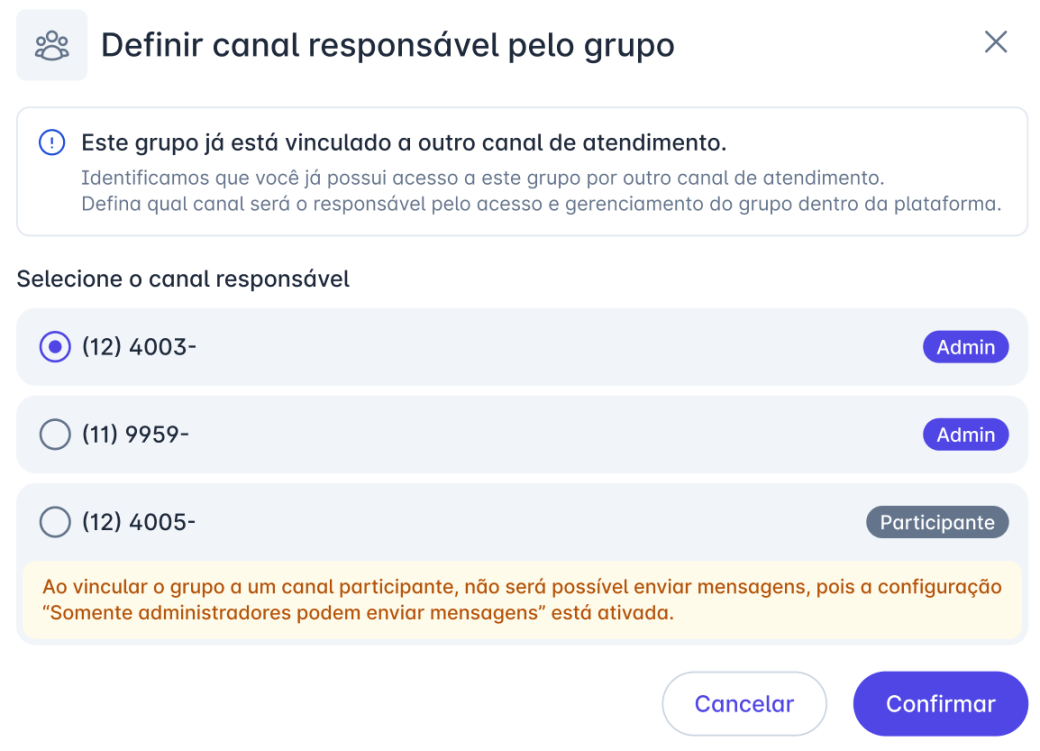Click the warning banner about linked channel
This screenshot has width=1040, height=751.
[x=520, y=170]
